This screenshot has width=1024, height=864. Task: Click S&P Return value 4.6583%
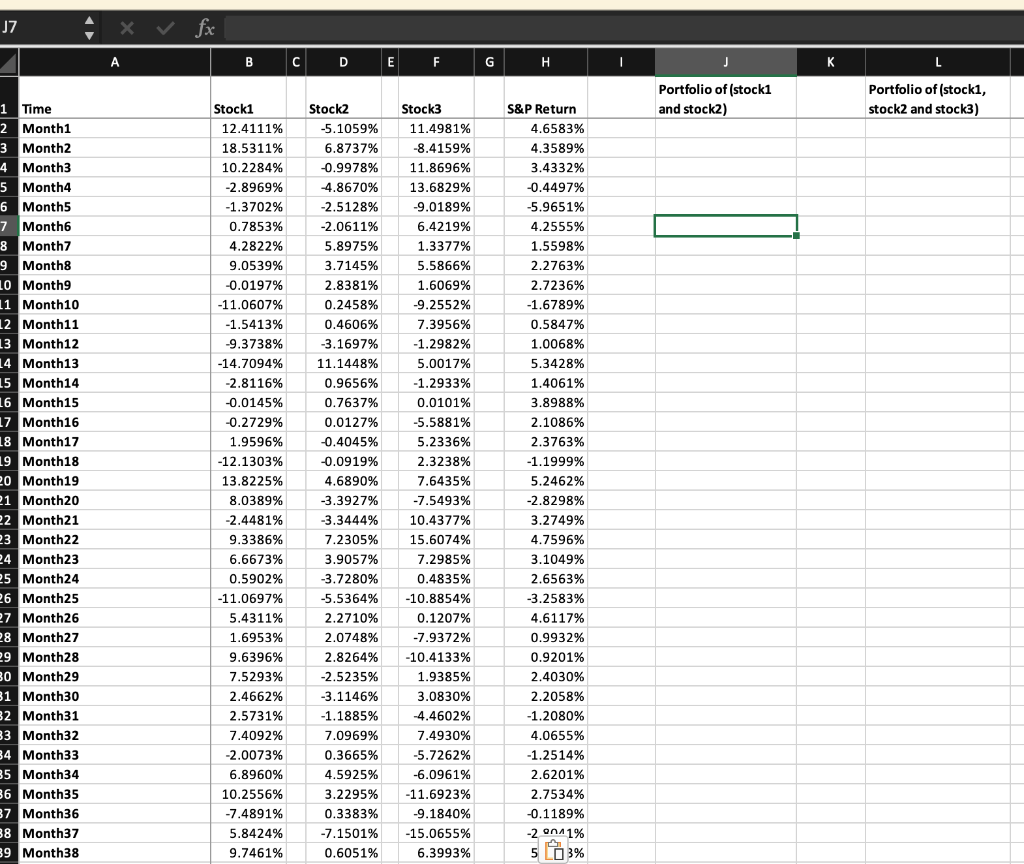point(546,129)
